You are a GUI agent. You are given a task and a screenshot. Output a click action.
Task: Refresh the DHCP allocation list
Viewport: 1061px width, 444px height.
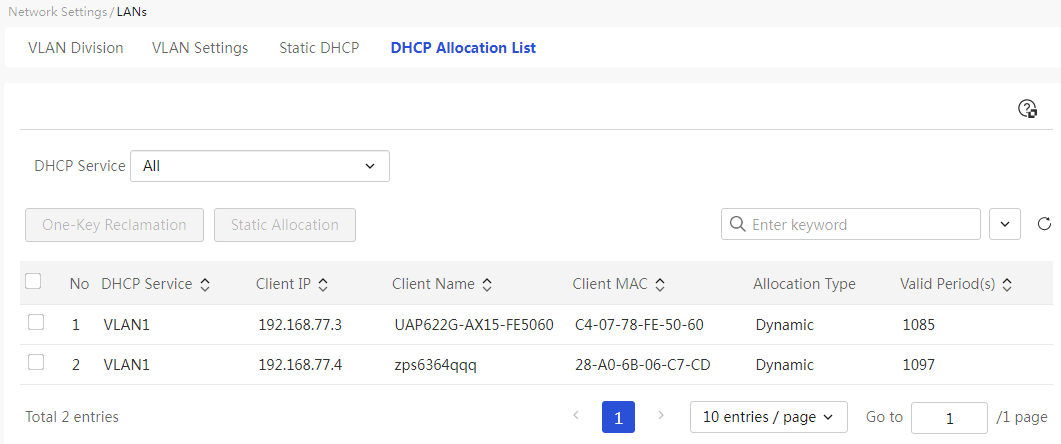pos(1044,224)
